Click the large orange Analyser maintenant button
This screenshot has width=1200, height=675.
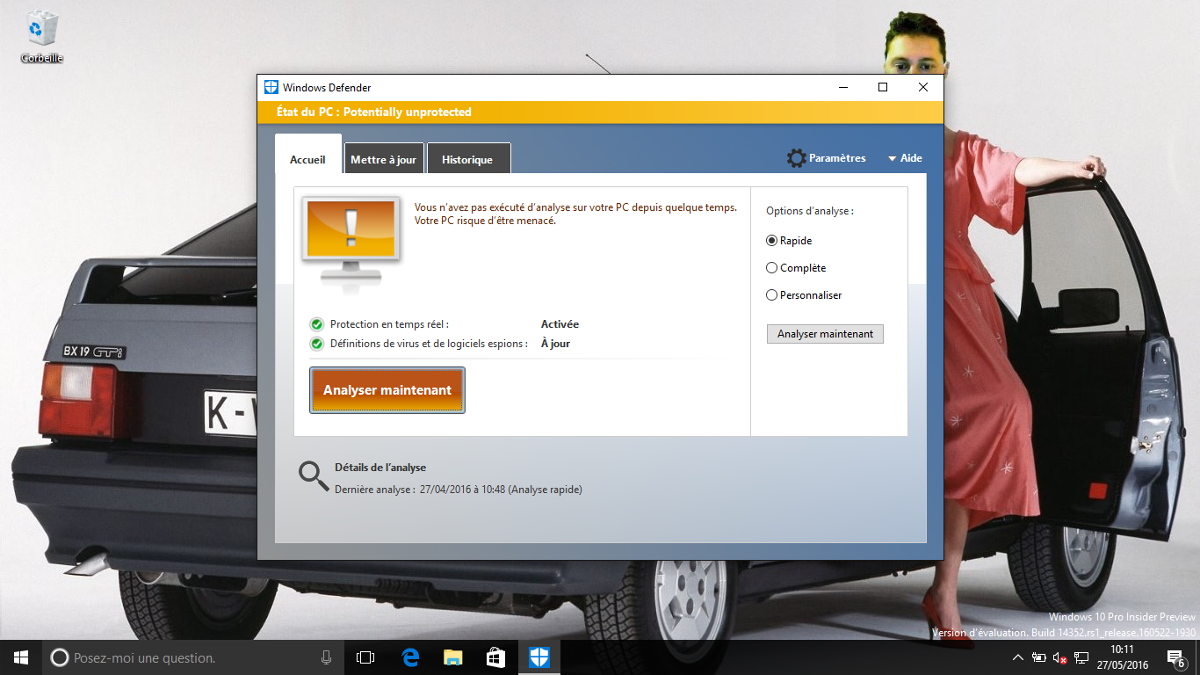[387, 390]
